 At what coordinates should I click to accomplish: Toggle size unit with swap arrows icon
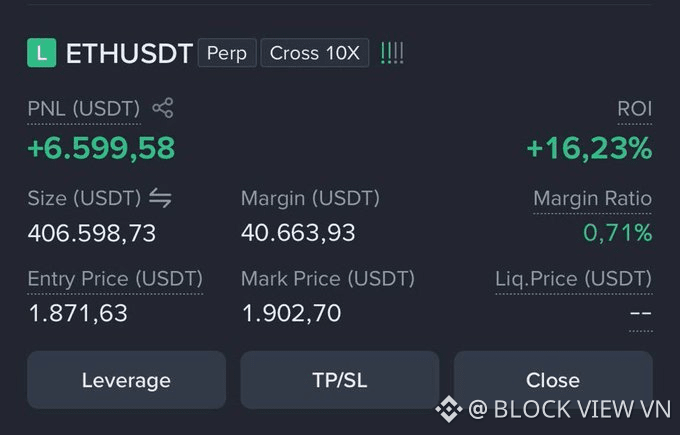coord(160,198)
